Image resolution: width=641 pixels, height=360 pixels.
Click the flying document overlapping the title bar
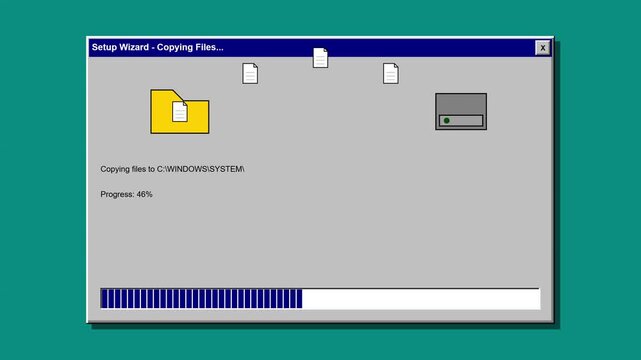320,58
